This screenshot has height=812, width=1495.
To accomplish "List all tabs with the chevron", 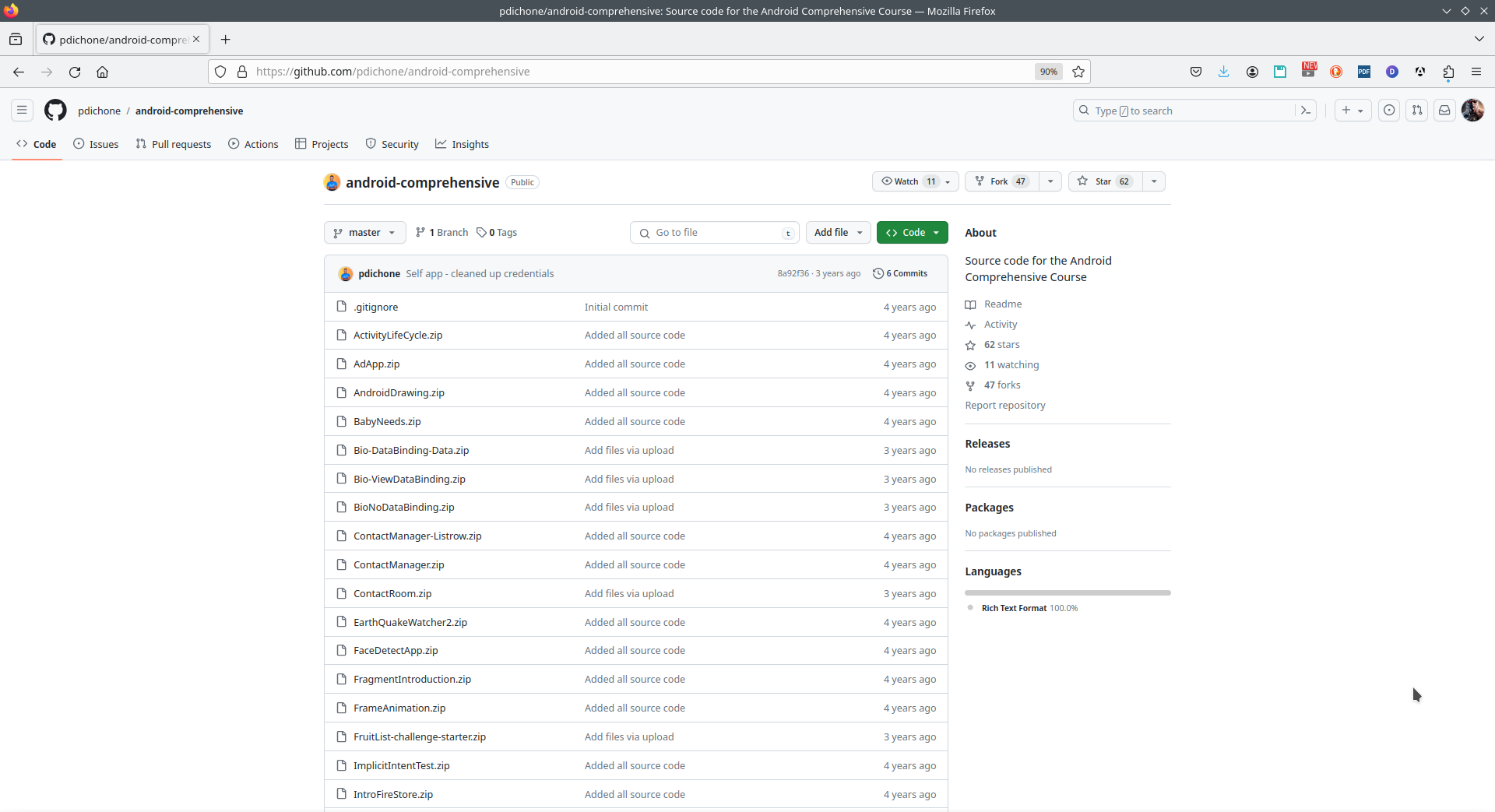I will click(x=1479, y=39).
